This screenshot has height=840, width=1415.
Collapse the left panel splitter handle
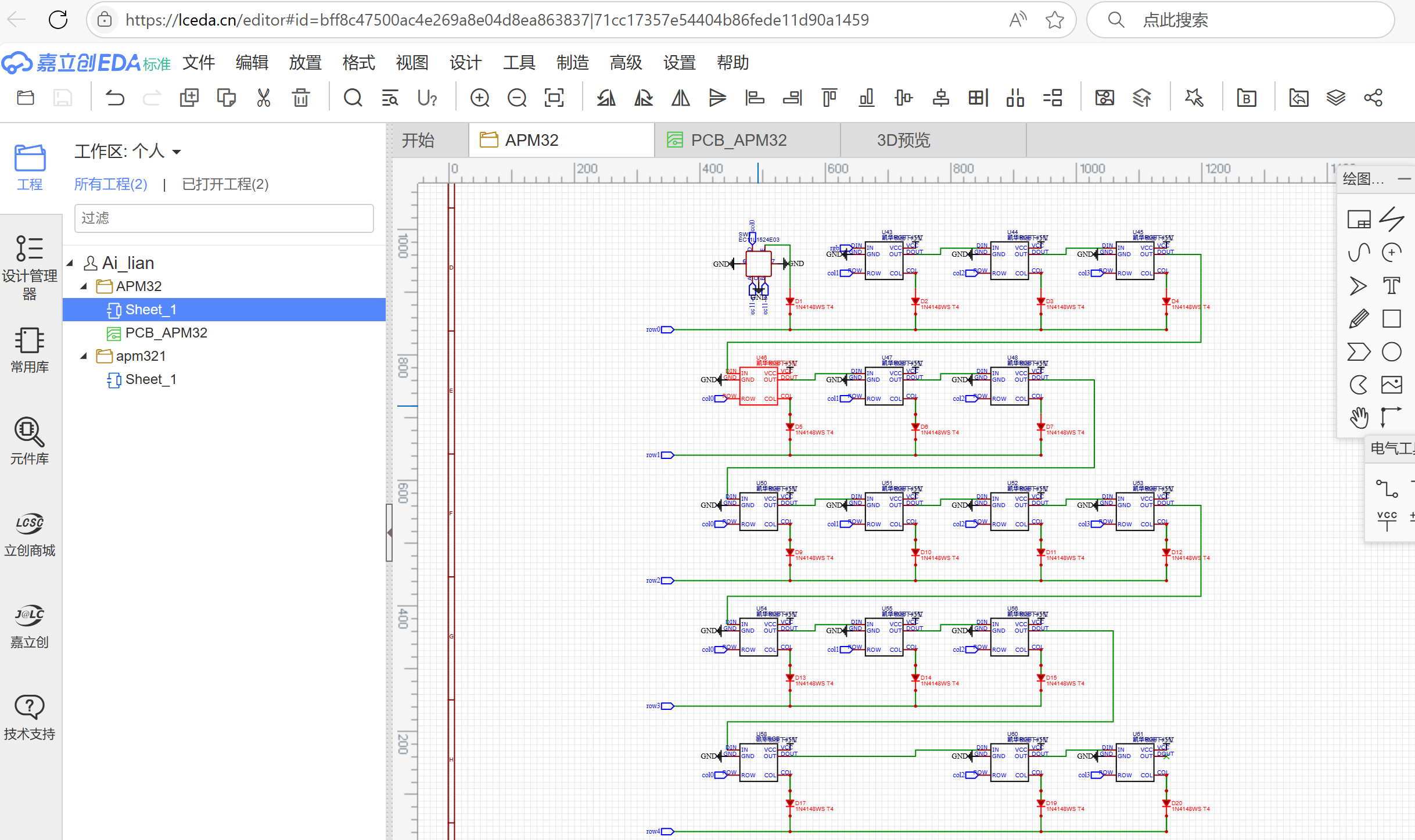pos(389,532)
